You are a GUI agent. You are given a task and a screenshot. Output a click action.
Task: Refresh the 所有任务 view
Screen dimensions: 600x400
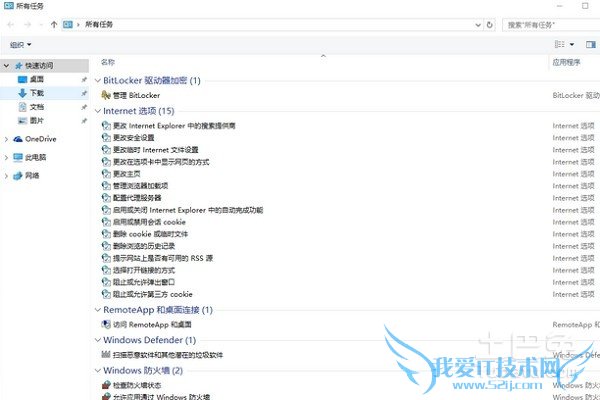pos(489,25)
